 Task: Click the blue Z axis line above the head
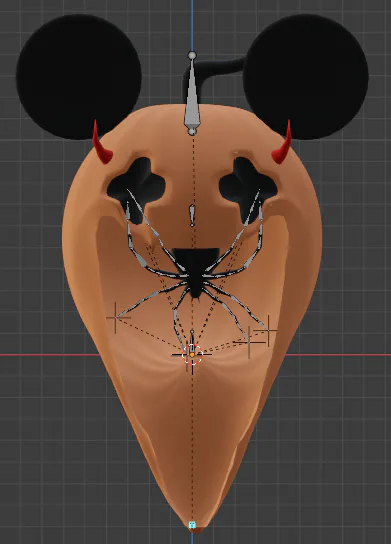coord(192,25)
